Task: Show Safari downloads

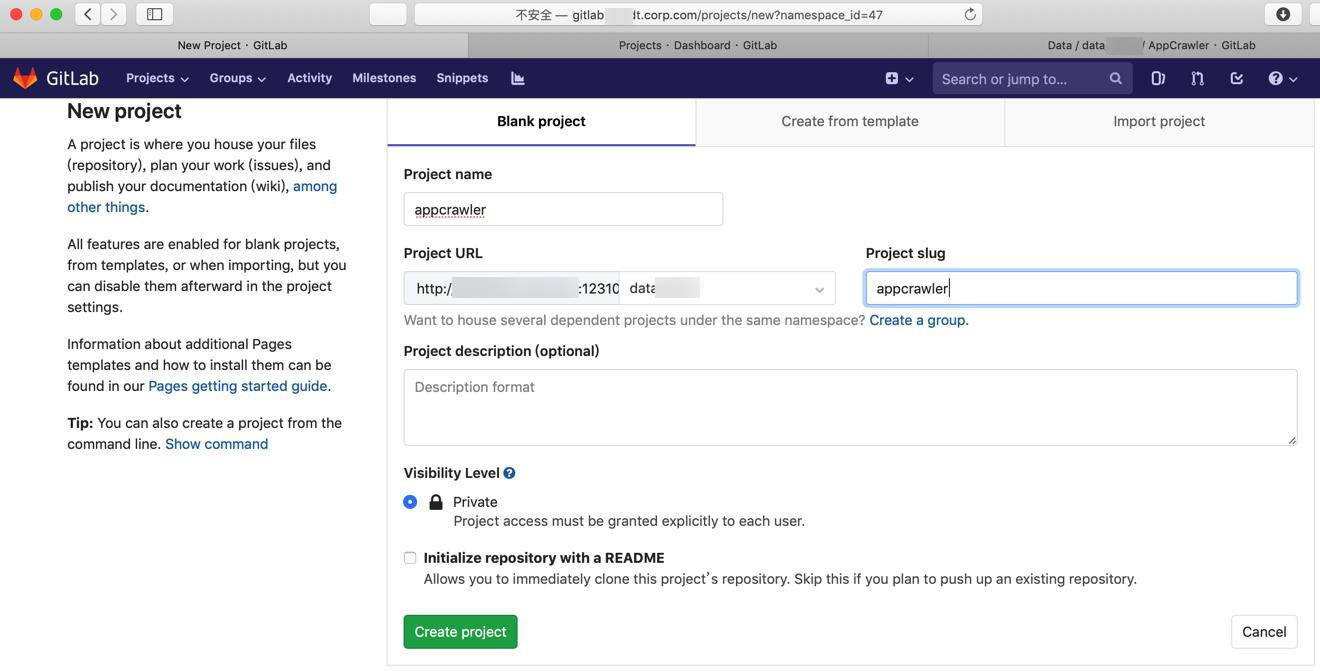Action: (1283, 14)
